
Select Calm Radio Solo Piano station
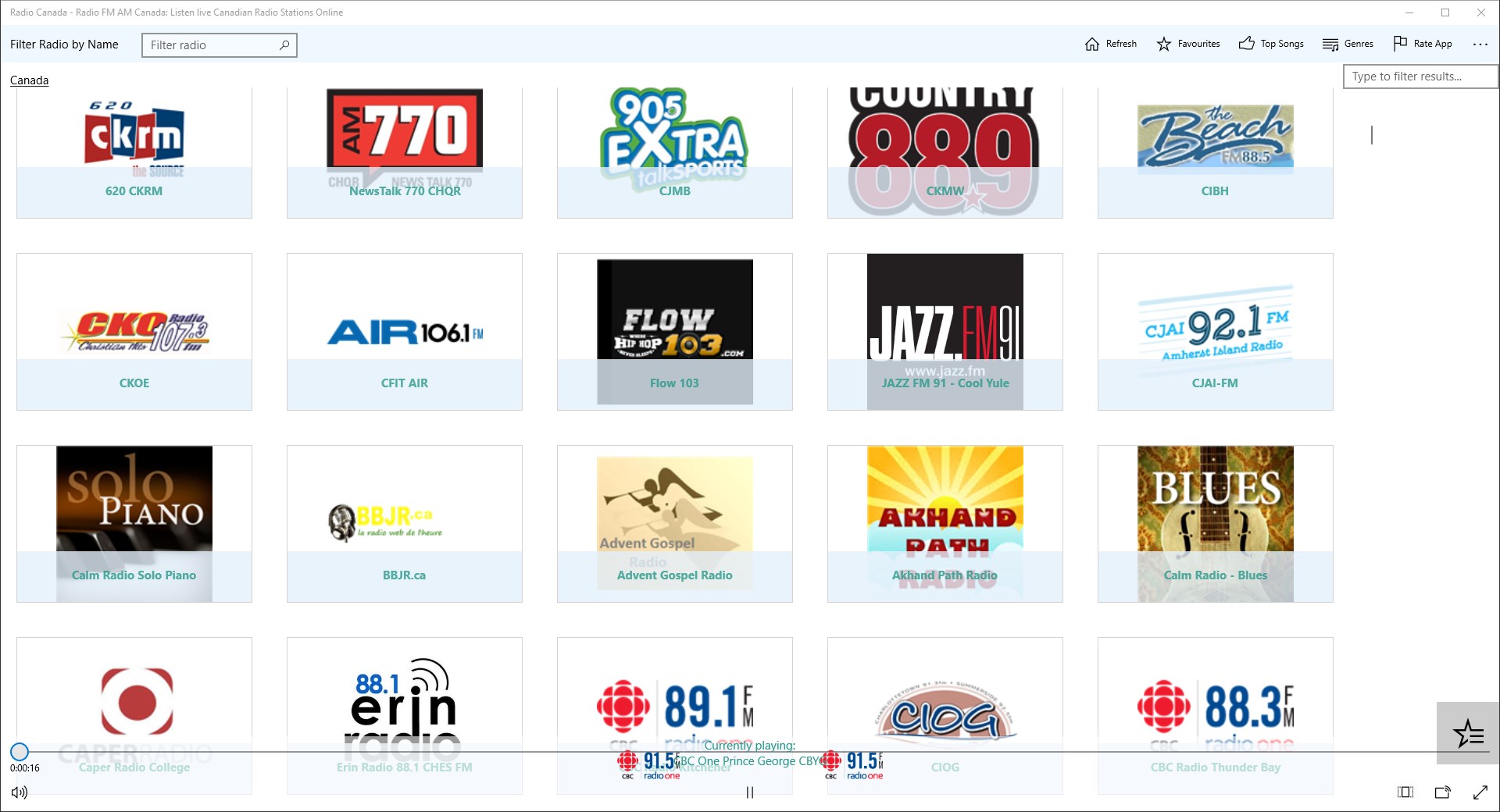(x=134, y=524)
